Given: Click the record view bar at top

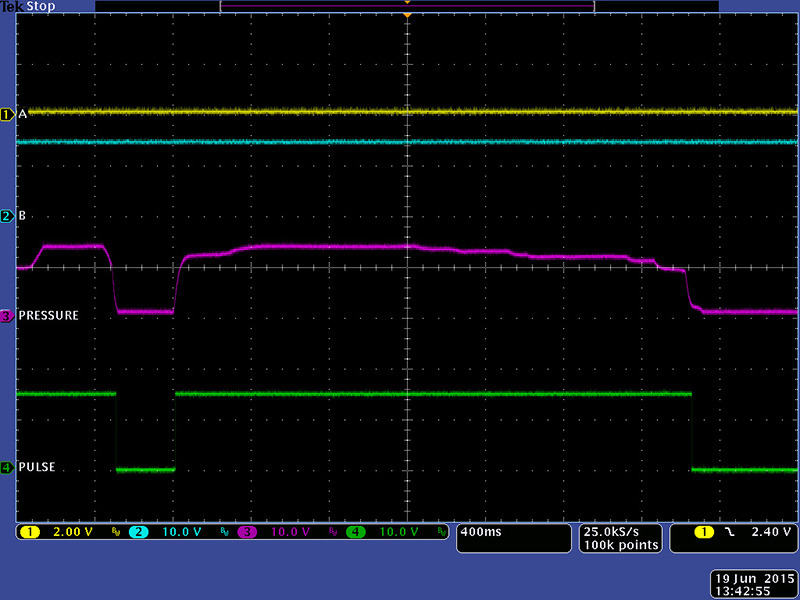Looking at the screenshot, I should click(x=407, y=6).
